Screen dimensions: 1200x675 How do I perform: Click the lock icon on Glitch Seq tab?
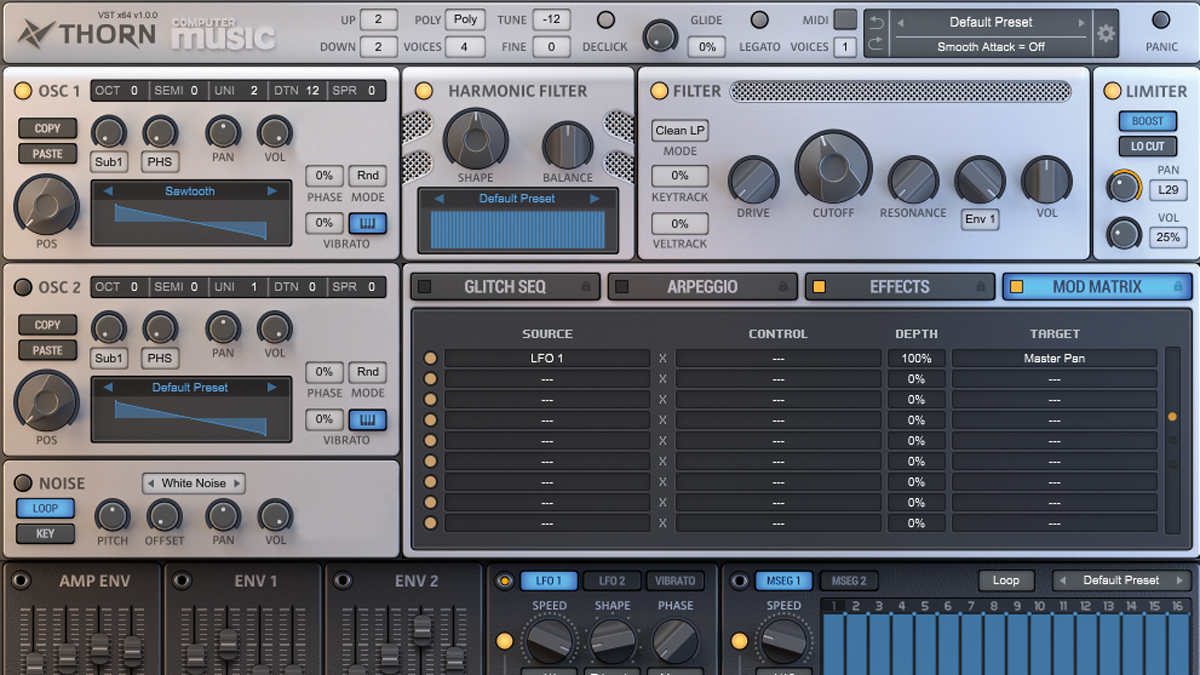click(586, 287)
